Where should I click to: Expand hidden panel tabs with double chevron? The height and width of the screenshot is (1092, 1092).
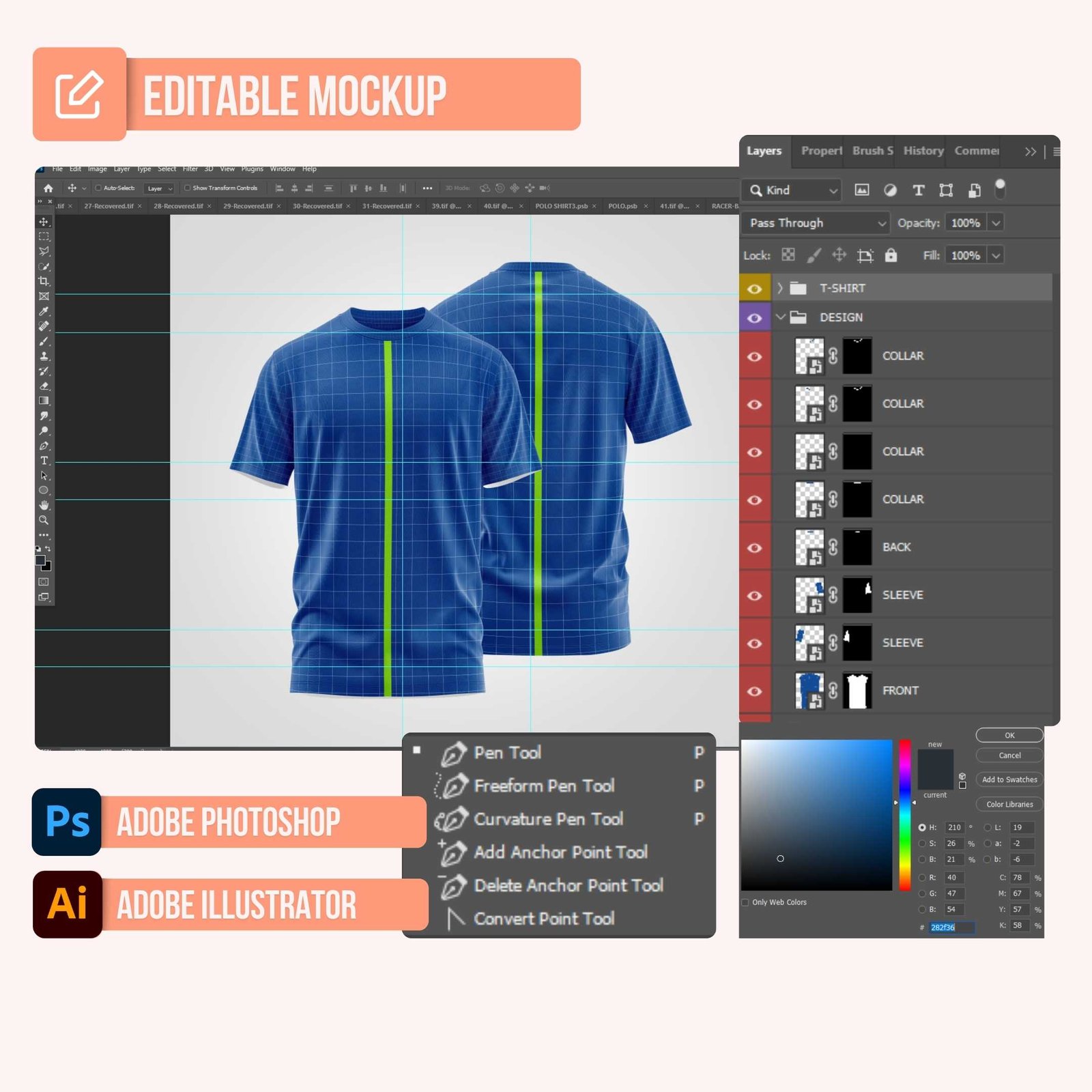[1030, 152]
